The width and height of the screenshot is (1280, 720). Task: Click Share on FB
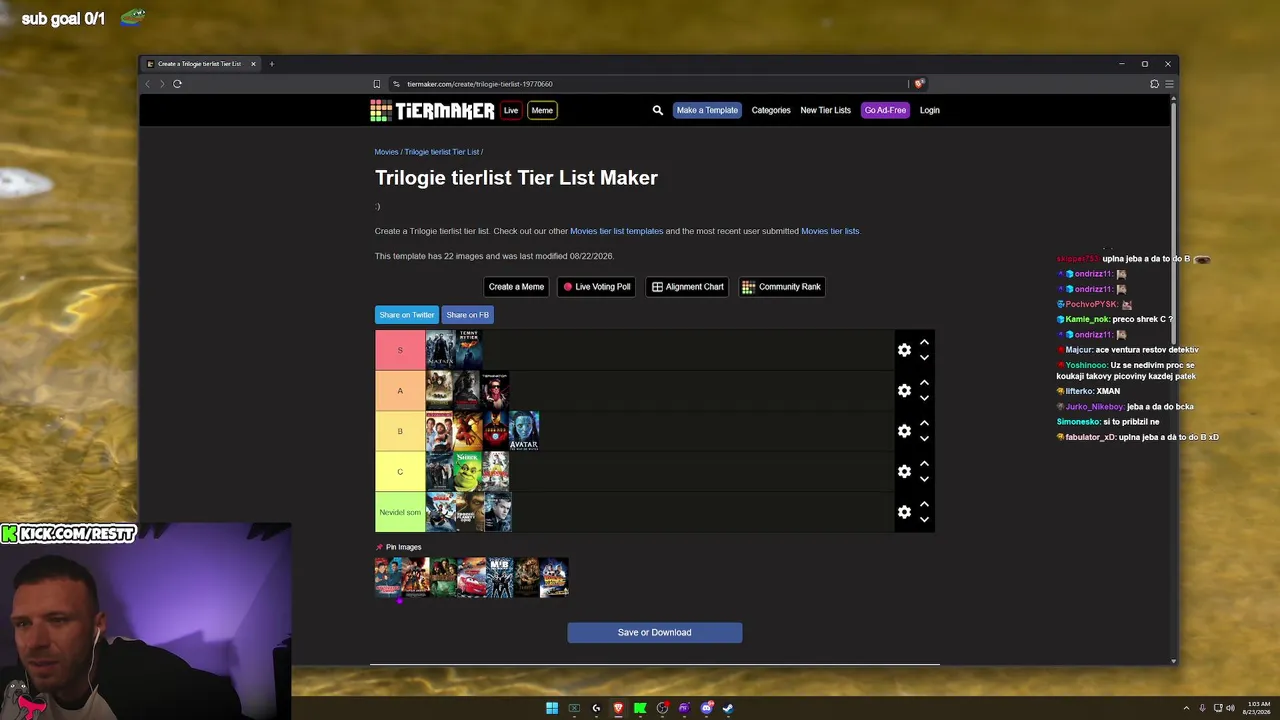(468, 315)
